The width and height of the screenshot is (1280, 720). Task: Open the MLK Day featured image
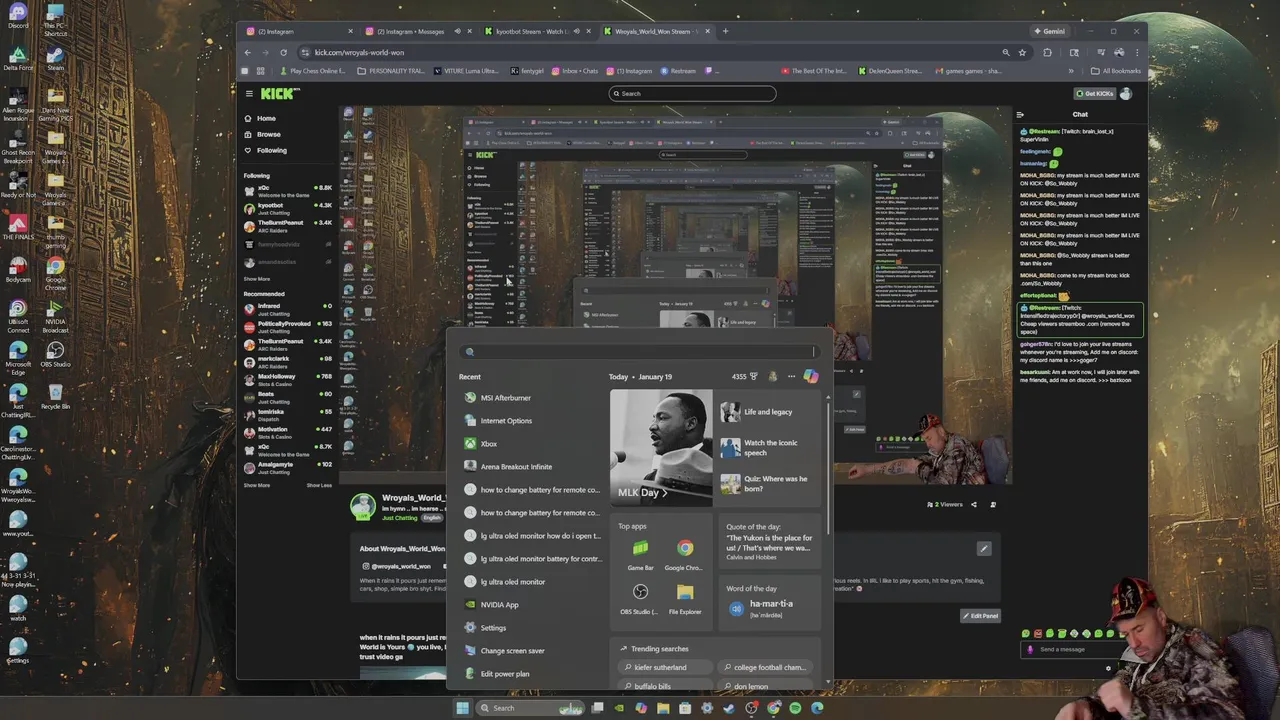pyautogui.click(x=661, y=447)
